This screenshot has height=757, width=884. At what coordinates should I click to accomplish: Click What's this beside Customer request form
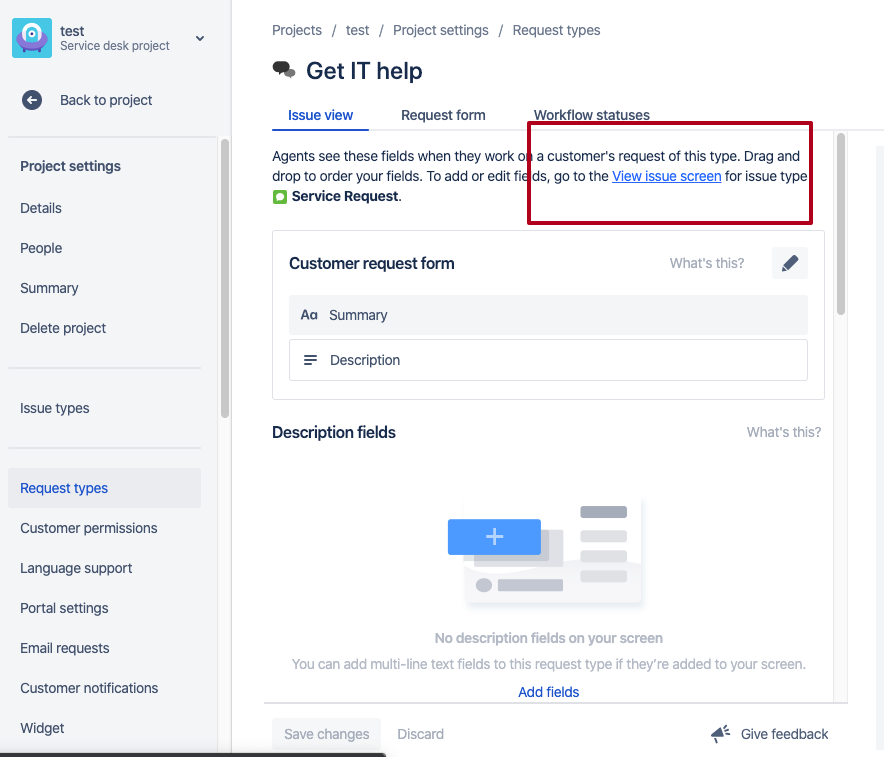tap(707, 263)
